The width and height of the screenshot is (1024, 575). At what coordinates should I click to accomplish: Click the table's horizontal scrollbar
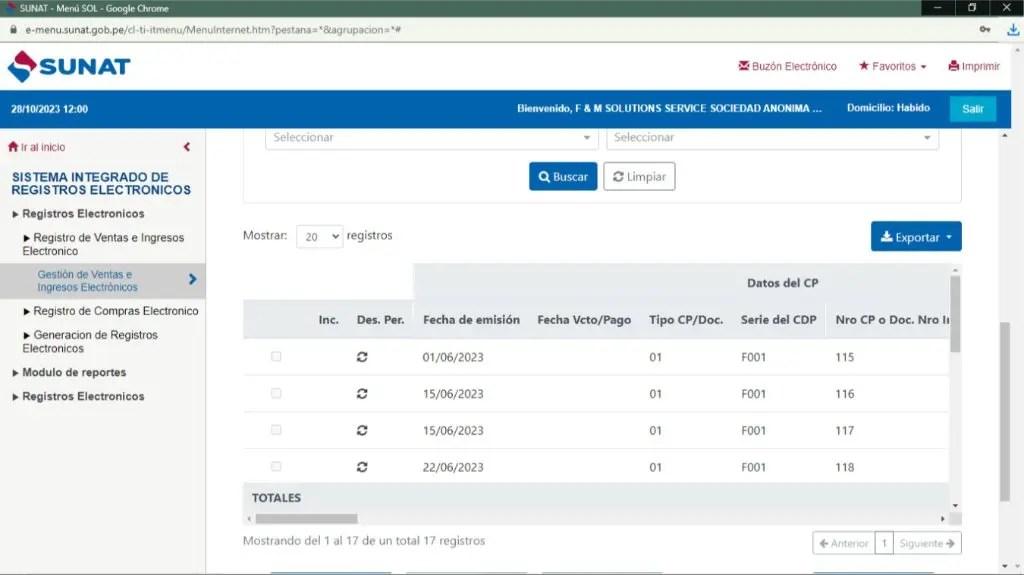coord(306,519)
